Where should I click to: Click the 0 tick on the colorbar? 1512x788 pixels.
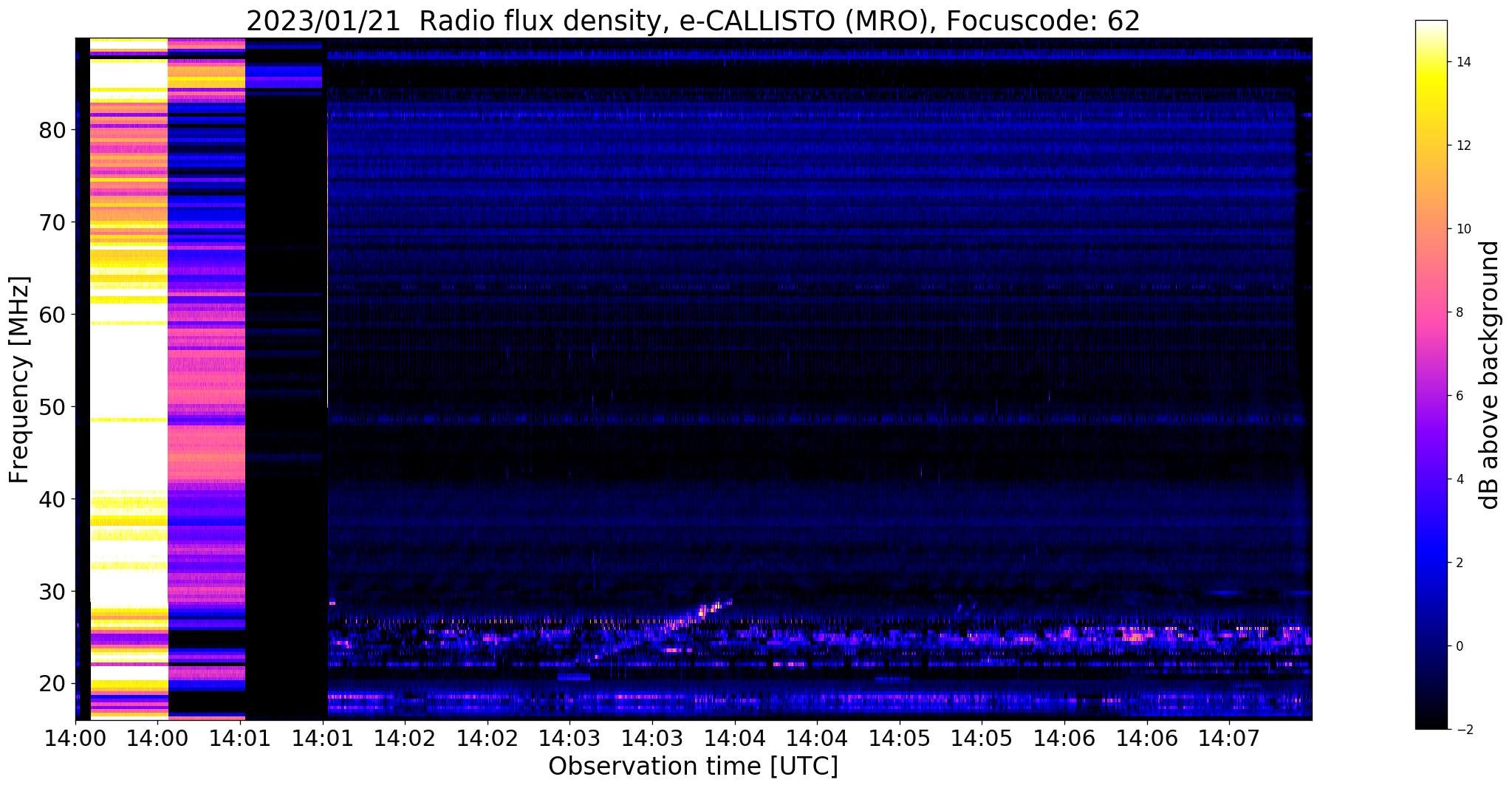1459,647
